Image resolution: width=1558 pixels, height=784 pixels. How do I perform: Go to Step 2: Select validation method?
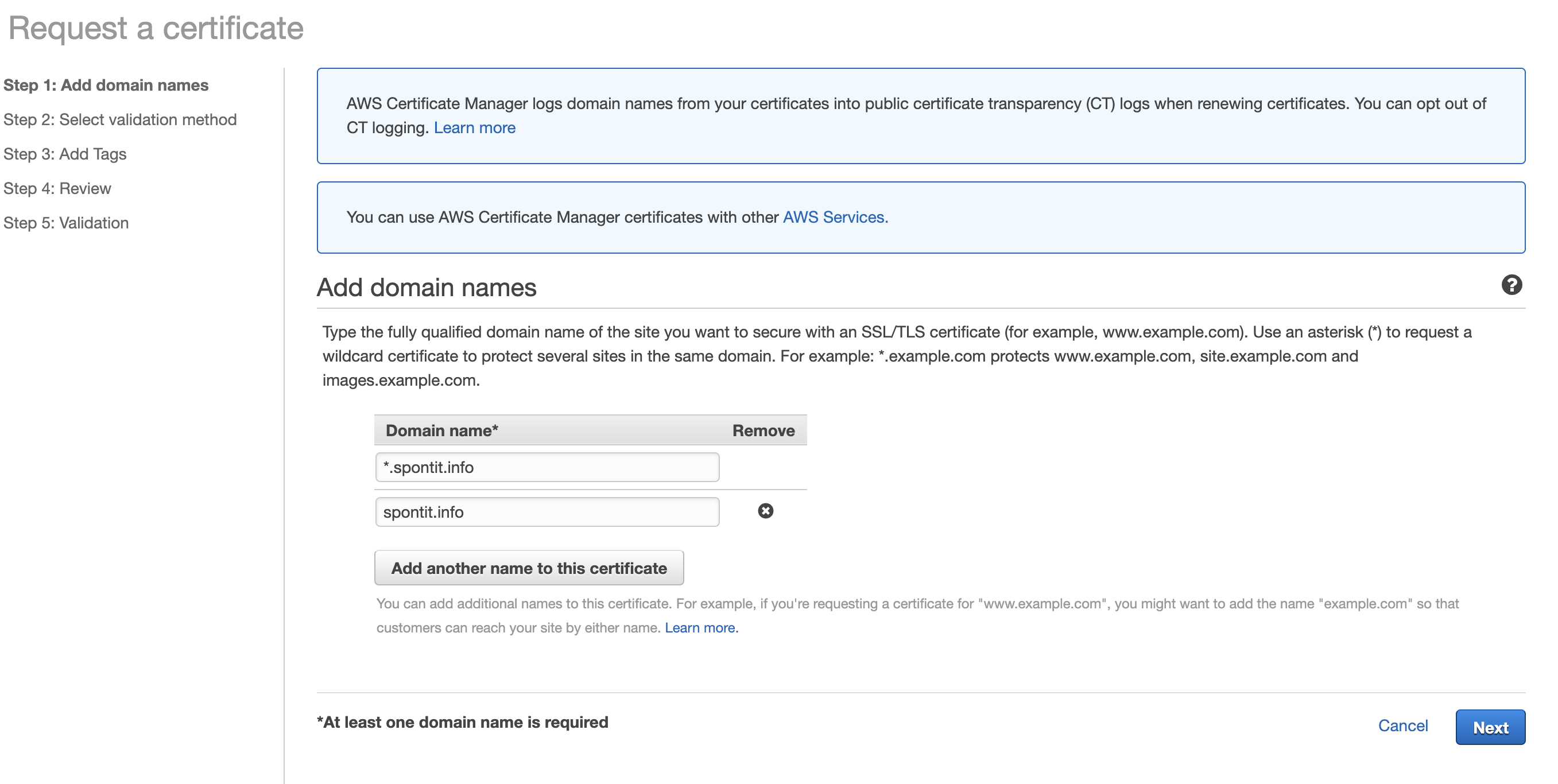120,120
